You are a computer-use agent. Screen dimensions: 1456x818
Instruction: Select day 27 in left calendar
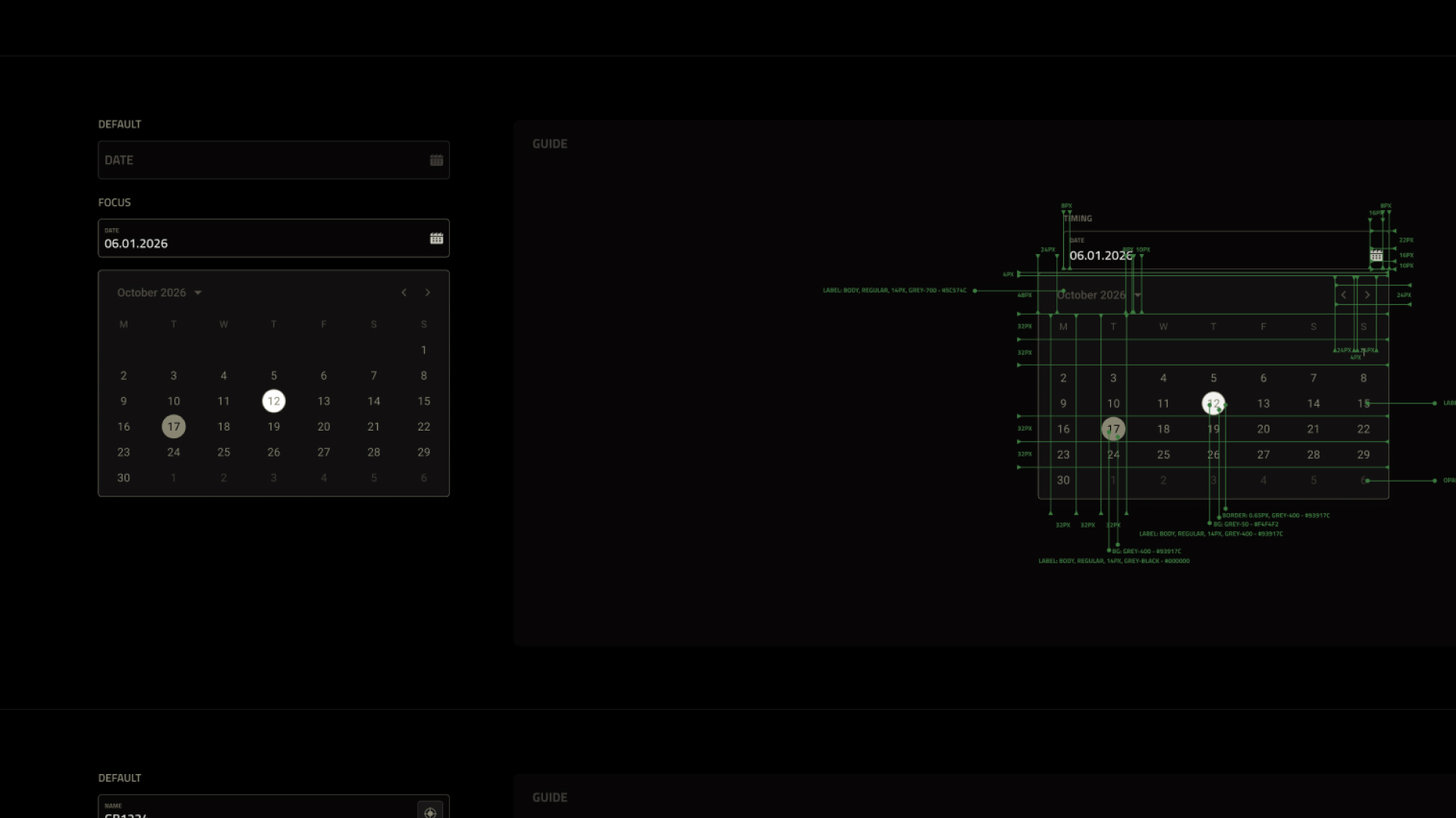[x=324, y=453]
